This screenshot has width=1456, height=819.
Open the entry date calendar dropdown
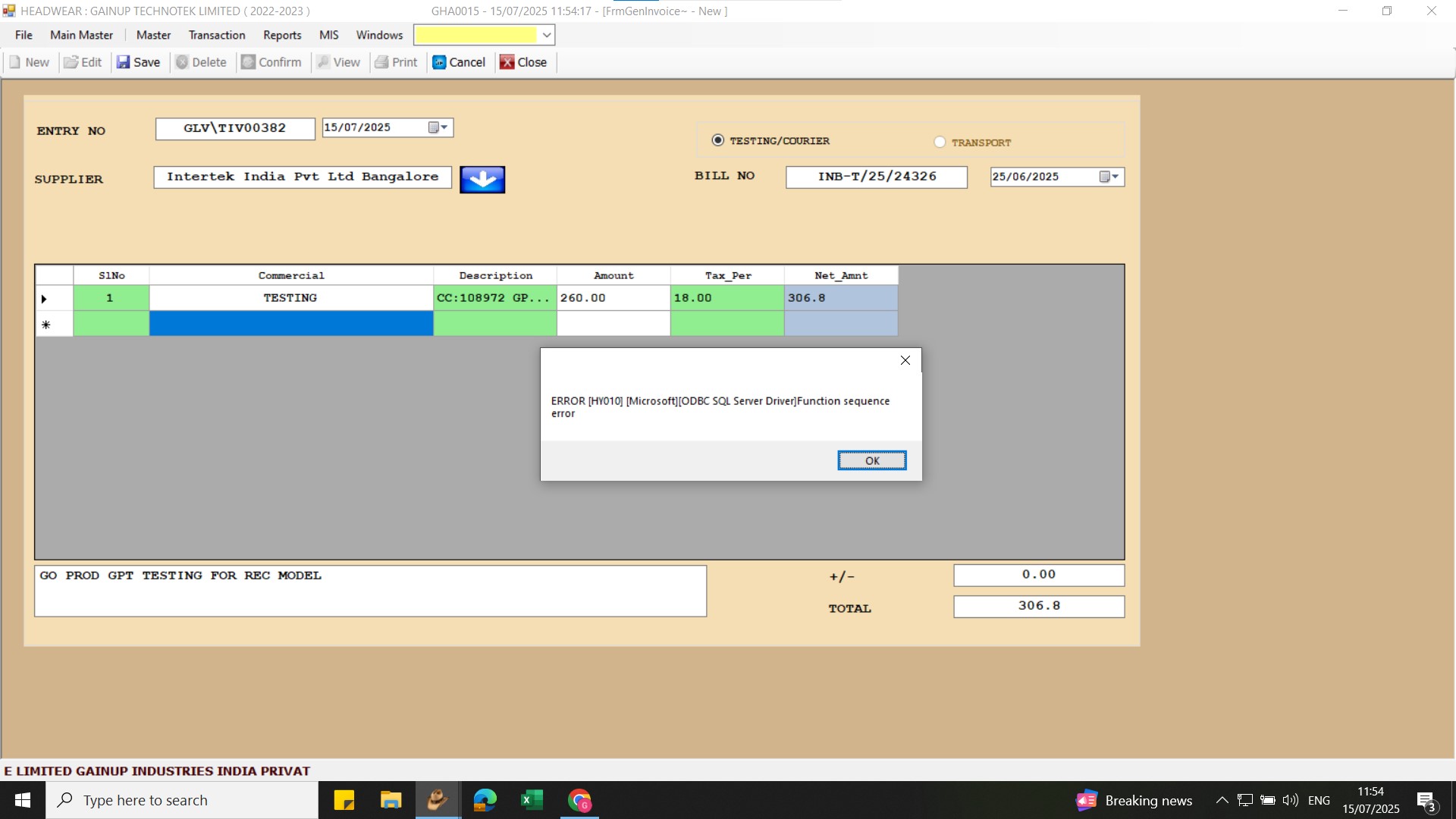(x=438, y=127)
